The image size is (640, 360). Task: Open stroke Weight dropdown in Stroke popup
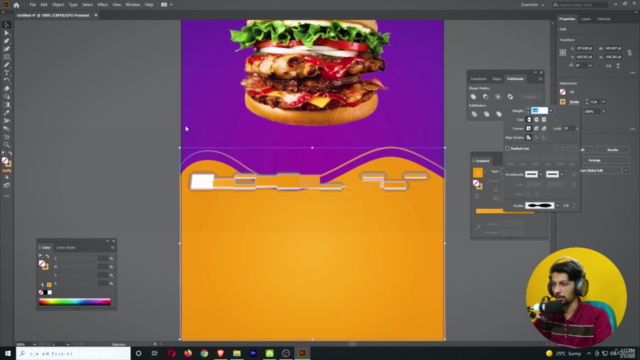point(551,111)
